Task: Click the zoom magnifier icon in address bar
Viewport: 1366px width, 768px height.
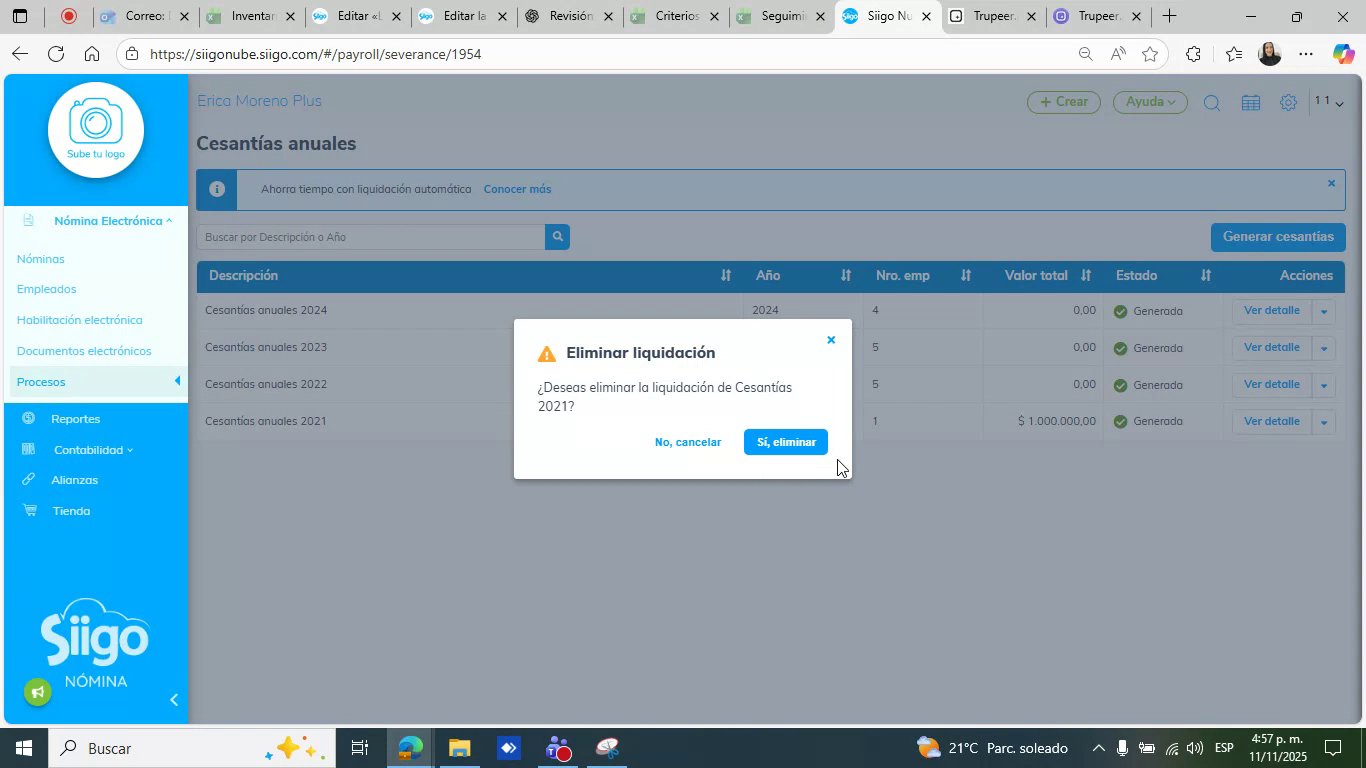Action: pyautogui.click(x=1085, y=54)
